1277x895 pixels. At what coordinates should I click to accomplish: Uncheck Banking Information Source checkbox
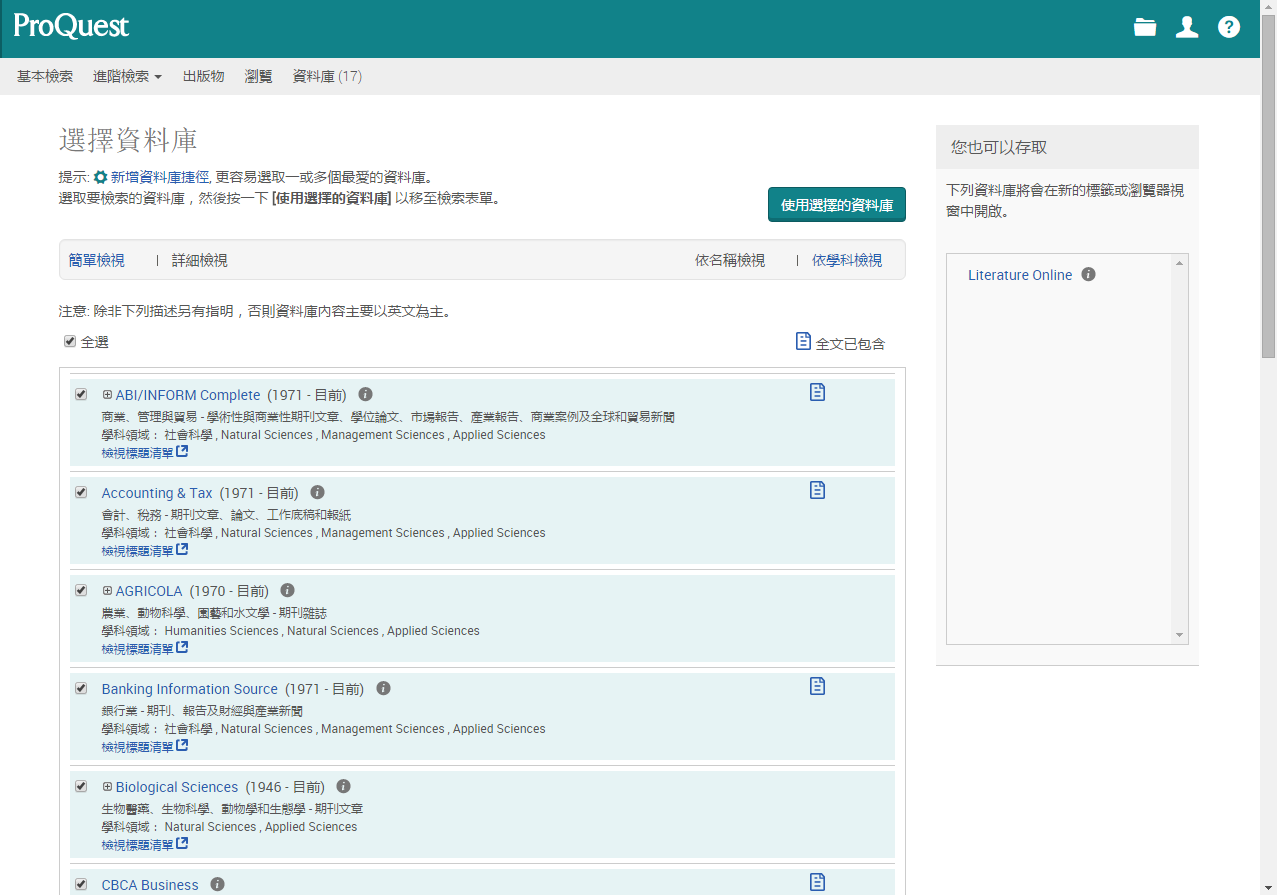(81, 688)
